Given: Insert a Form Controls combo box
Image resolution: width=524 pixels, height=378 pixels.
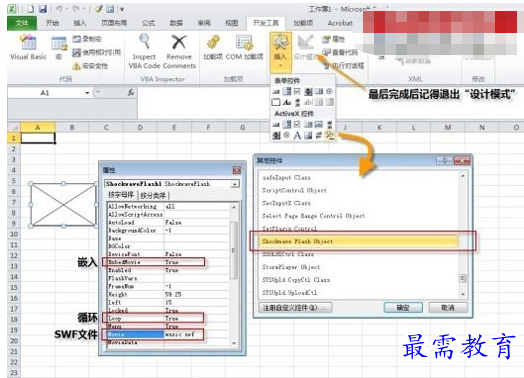Looking at the screenshot, I should point(287,92).
